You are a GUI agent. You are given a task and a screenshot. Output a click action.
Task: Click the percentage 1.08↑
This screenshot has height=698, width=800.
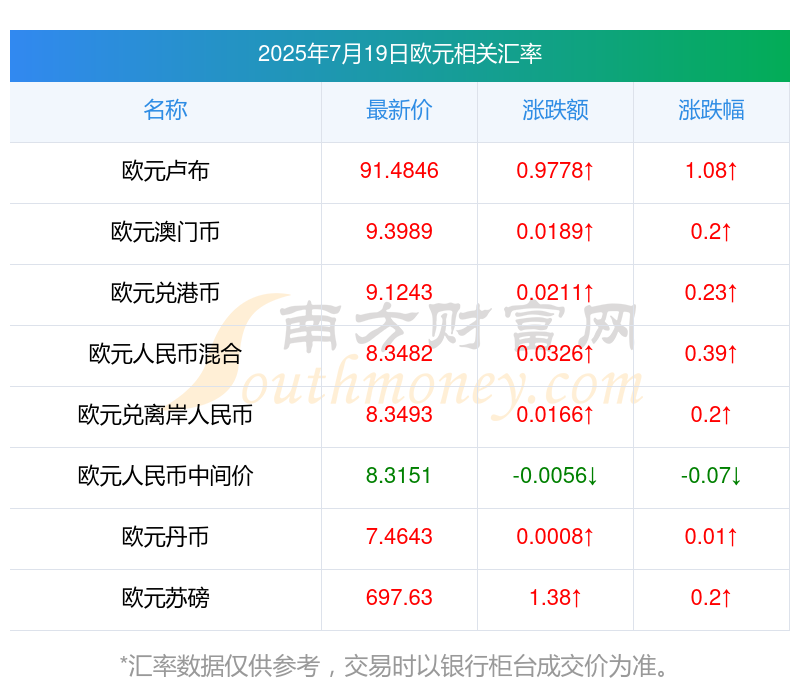(x=711, y=171)
